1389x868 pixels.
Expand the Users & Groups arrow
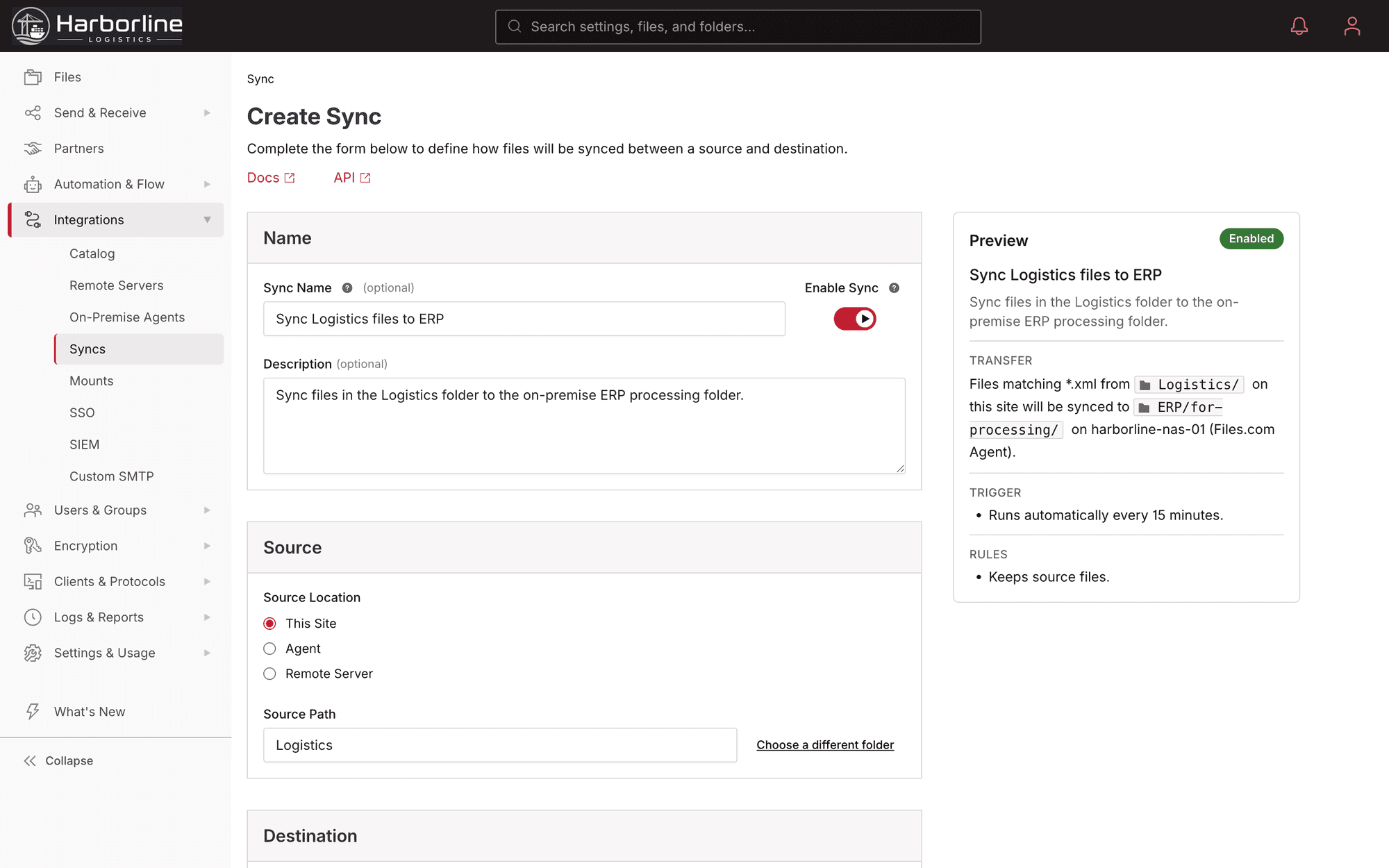[207, 510]
